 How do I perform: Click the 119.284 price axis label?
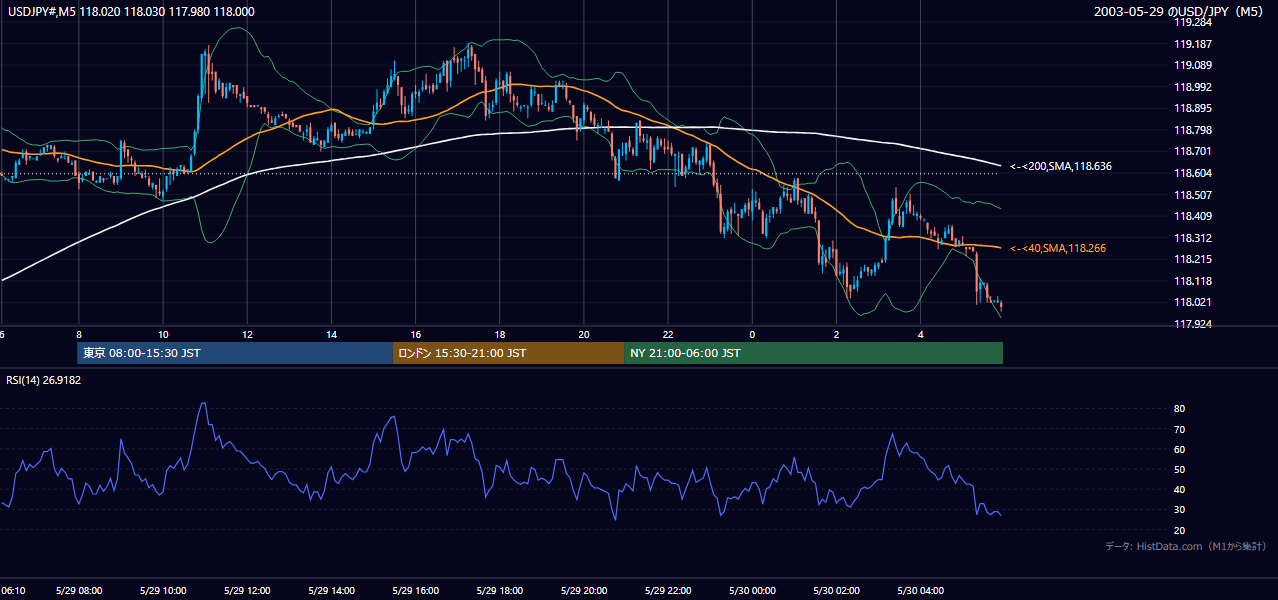1193,22
